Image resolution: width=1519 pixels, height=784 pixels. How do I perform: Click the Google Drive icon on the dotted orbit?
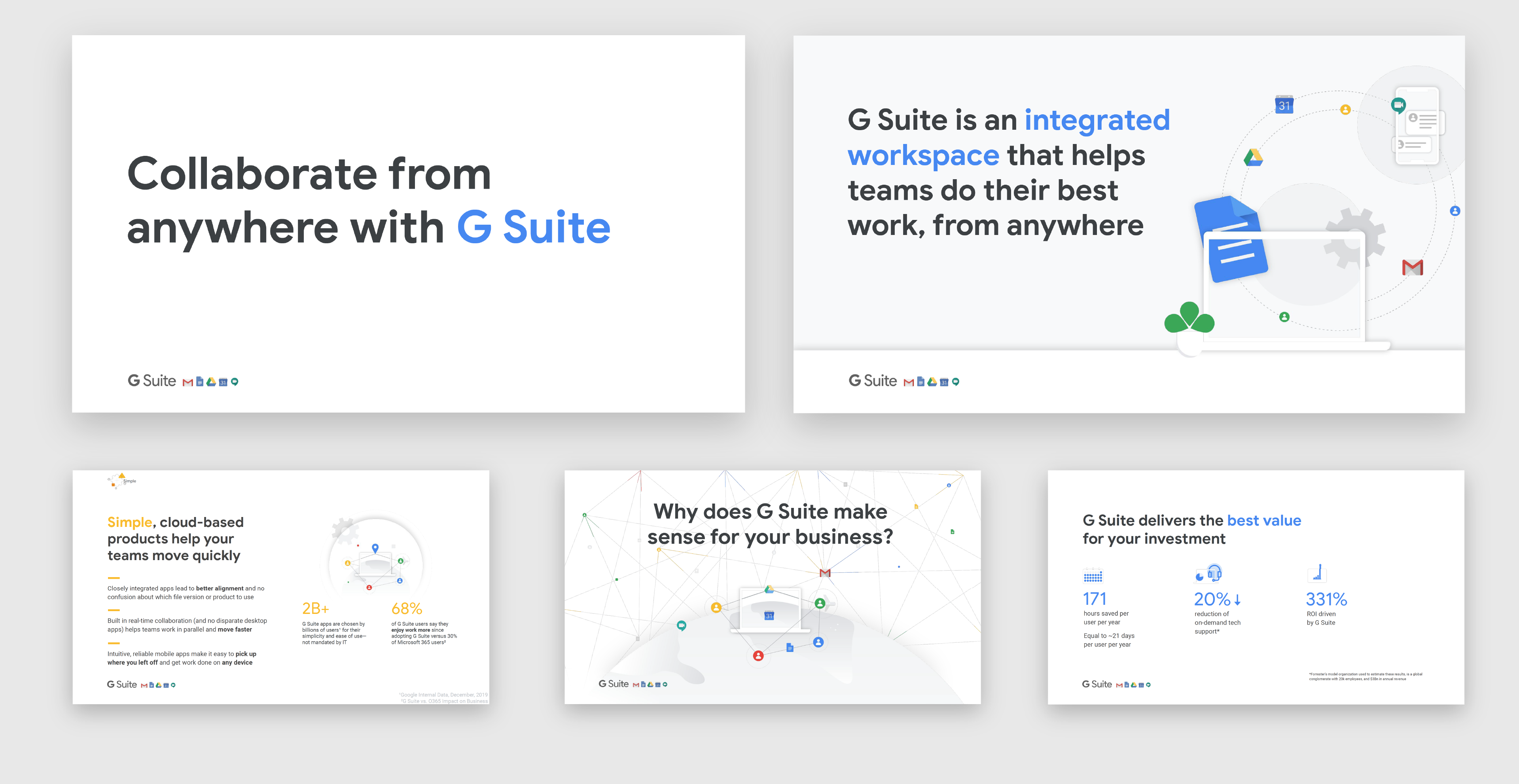pos(1253,157)
